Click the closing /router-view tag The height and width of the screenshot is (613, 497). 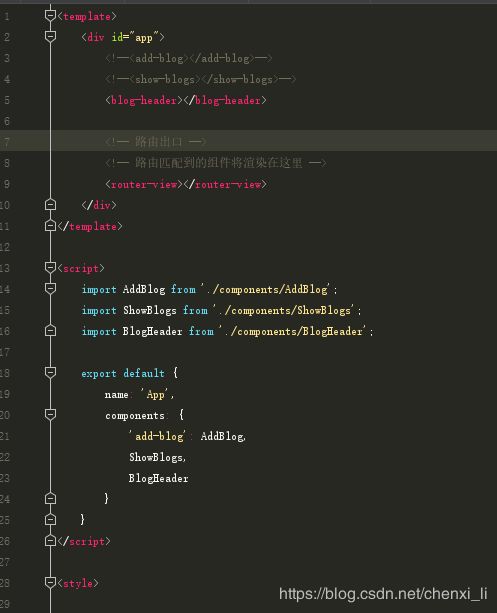[x=225, y=184]
